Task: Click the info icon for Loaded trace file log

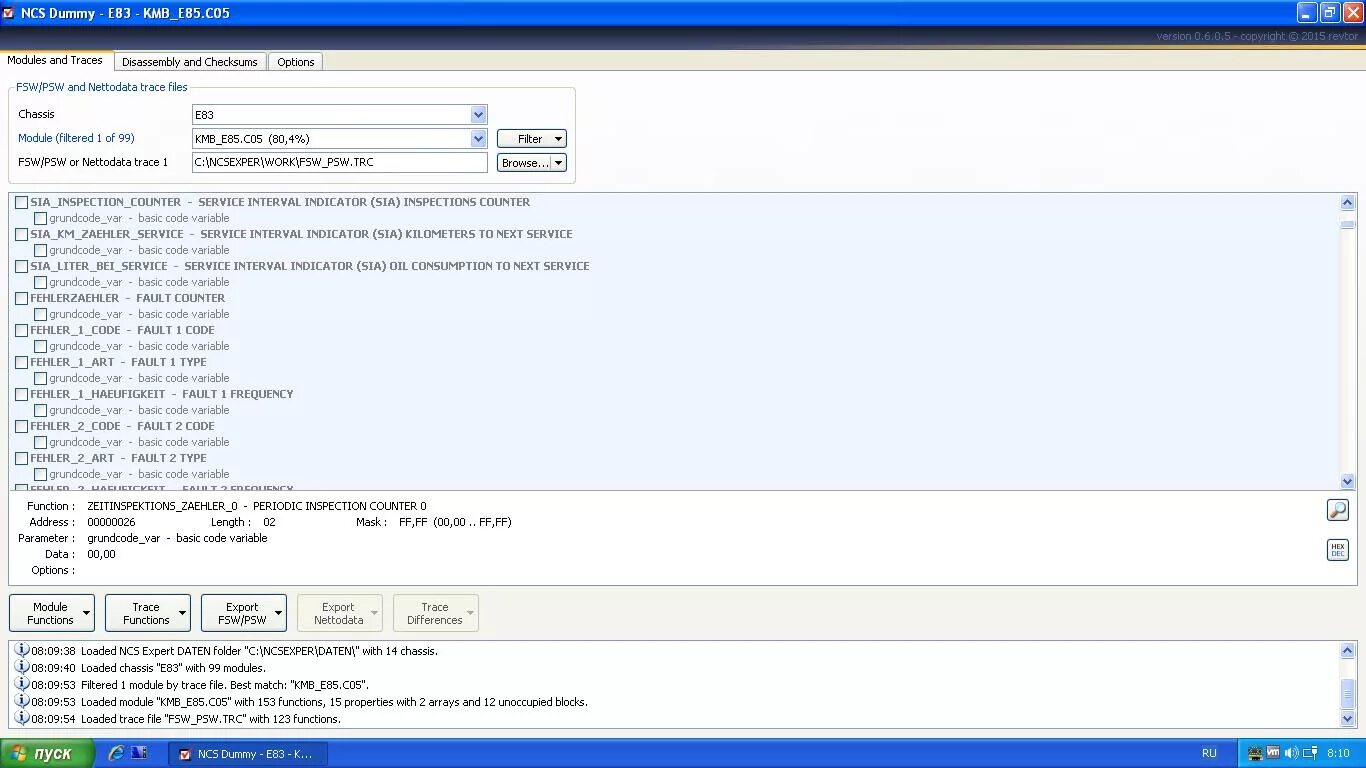Action: 21,718
